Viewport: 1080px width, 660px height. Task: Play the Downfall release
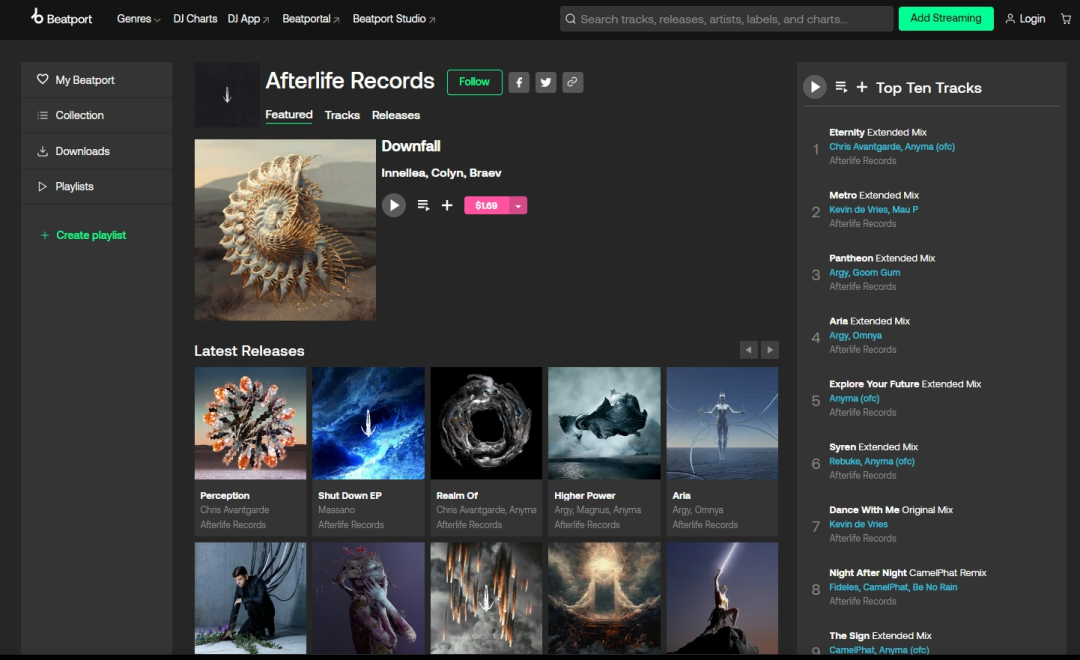[x=394, y=205]
